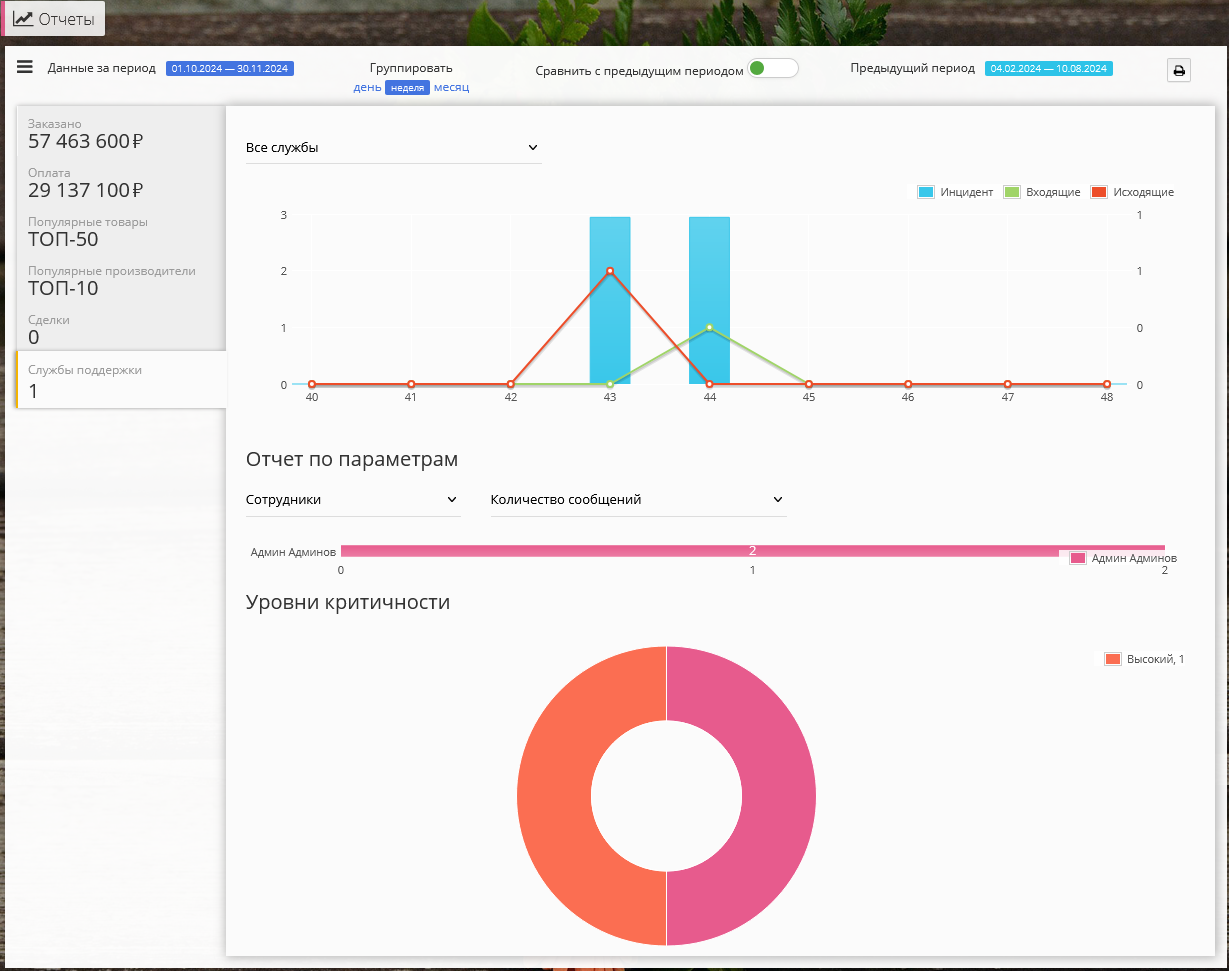Click the Высокий legend color swatch
Image resolution: width=1229 pixels, height=971 pixels.
pos(1113,659)
